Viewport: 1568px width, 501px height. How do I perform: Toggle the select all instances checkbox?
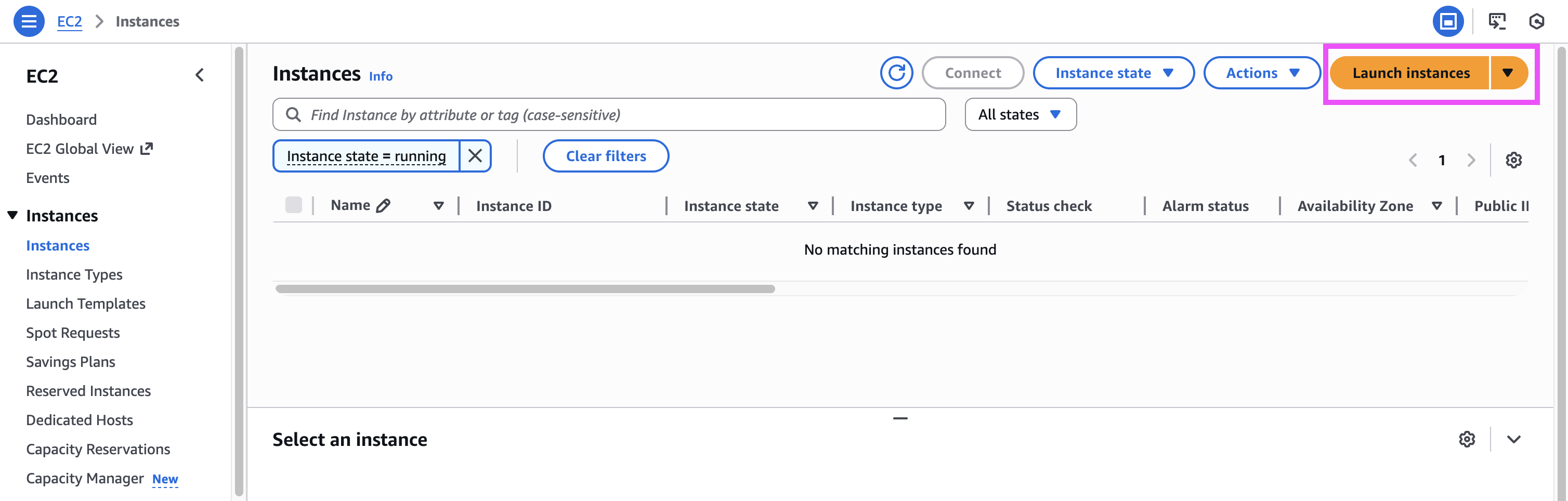293,205
